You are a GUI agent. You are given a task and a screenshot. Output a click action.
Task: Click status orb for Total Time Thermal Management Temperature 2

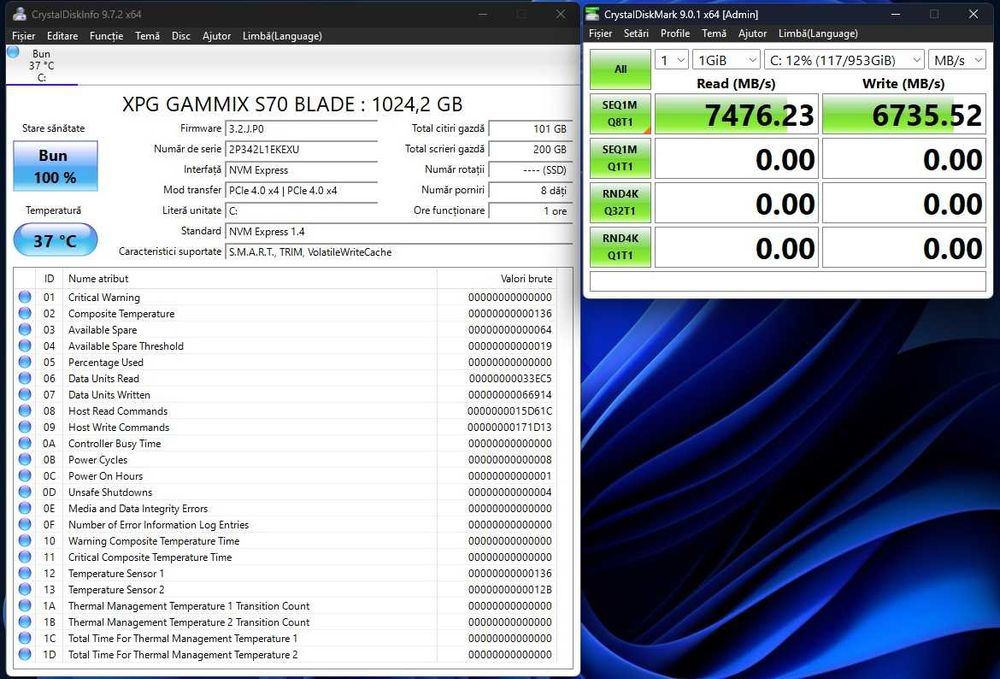pyautogui.click(x=25, y=654)
